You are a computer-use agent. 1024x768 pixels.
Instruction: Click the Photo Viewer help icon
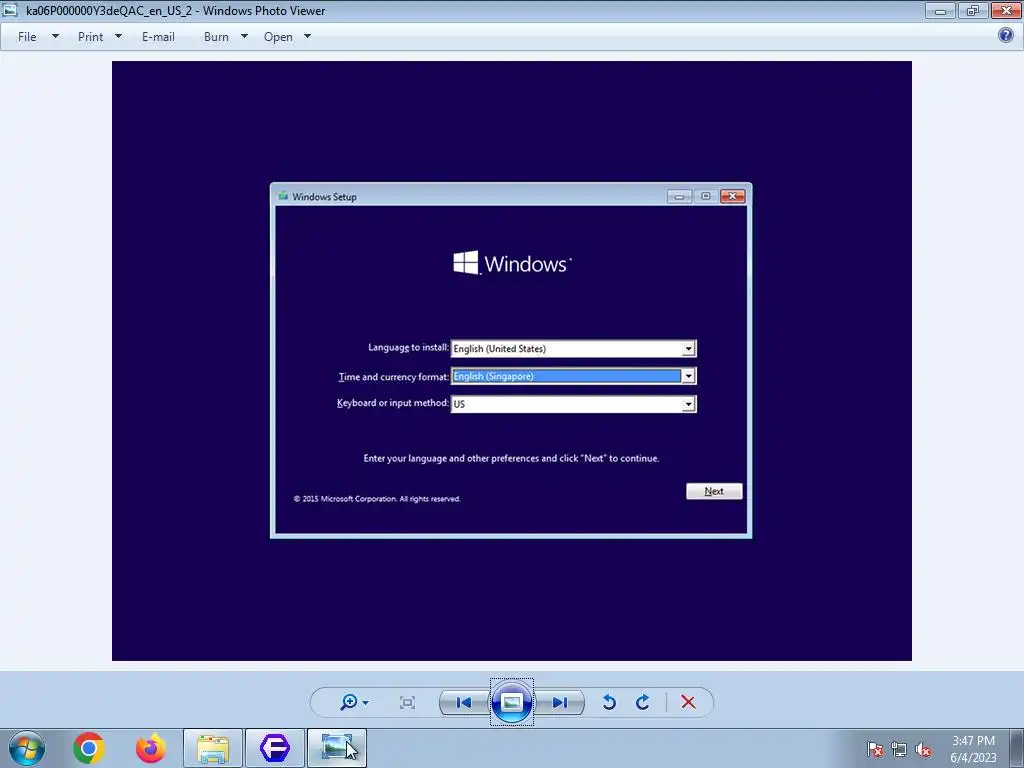(1006, 35)
